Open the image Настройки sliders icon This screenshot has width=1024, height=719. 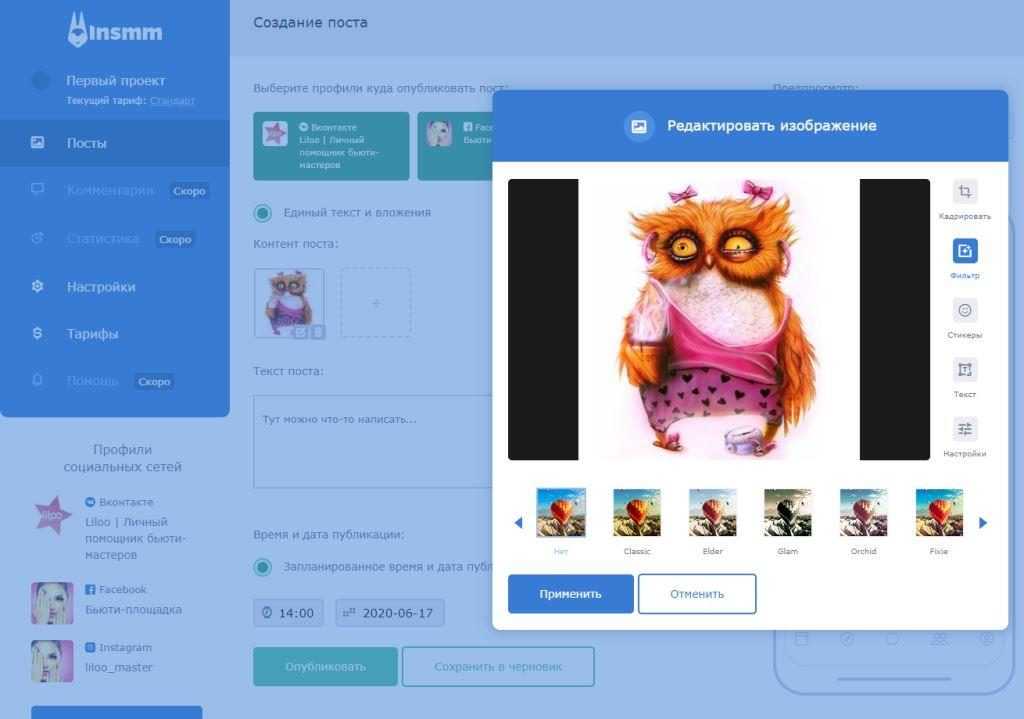coord(964,429)
